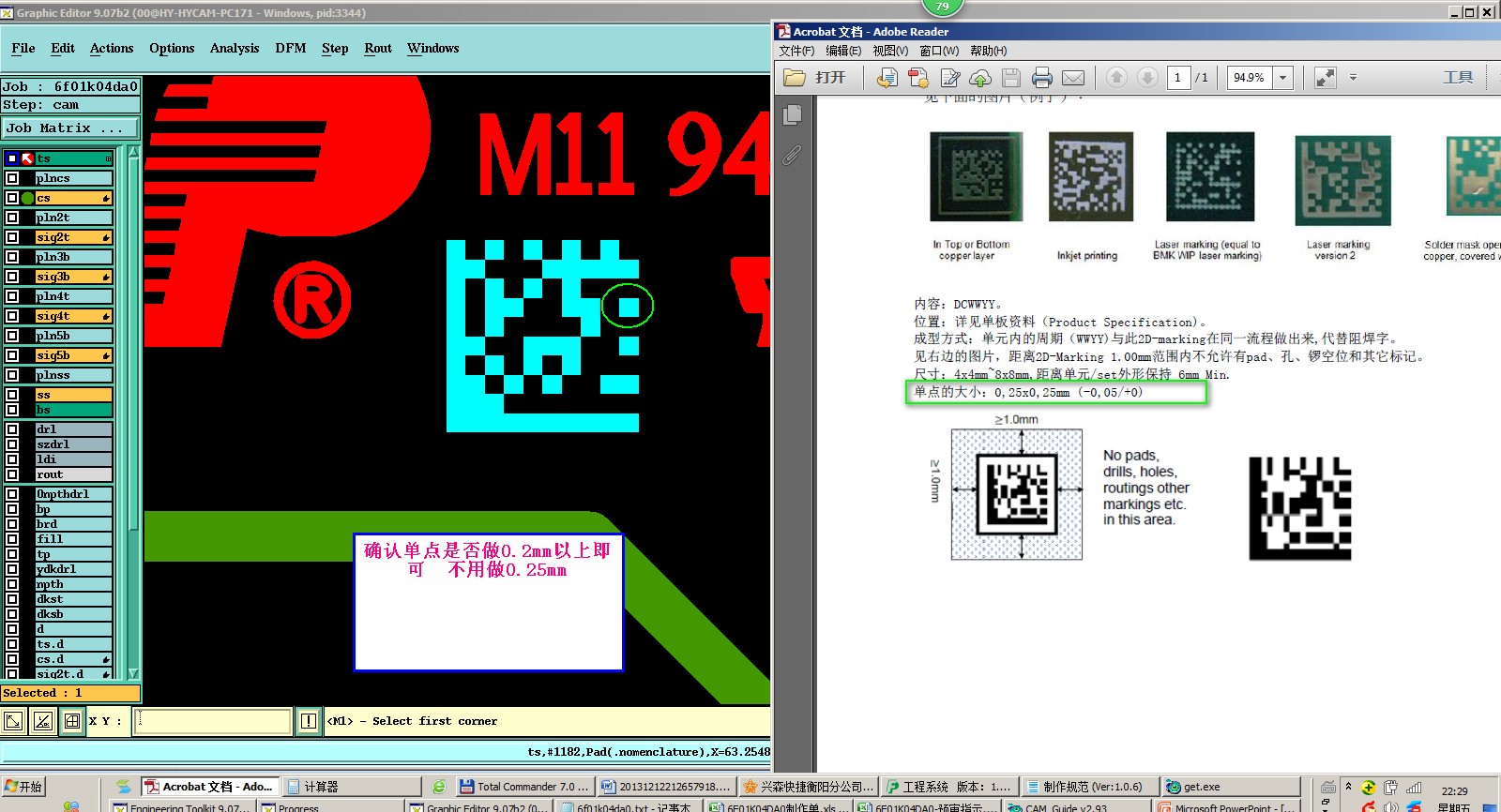This screenshot has height=812, width=1501.
Task: Click the coordinate snap angle icon
Action: coord(42,721)
